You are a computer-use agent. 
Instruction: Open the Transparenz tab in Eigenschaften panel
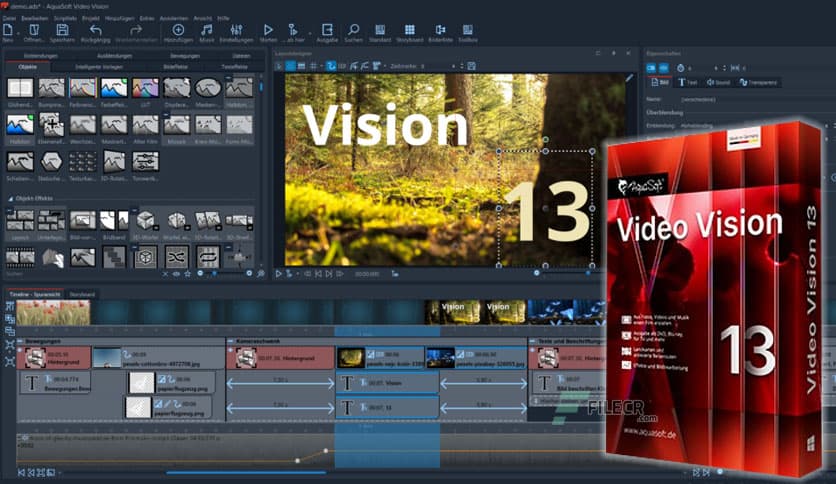tap(759, 83)
